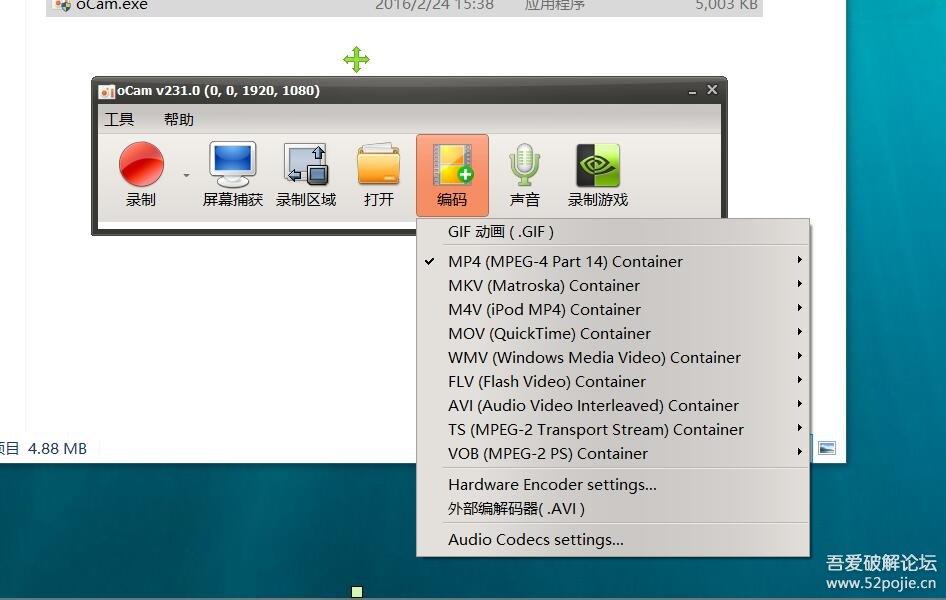Click the oCam title bar app icon

(106, 92)
